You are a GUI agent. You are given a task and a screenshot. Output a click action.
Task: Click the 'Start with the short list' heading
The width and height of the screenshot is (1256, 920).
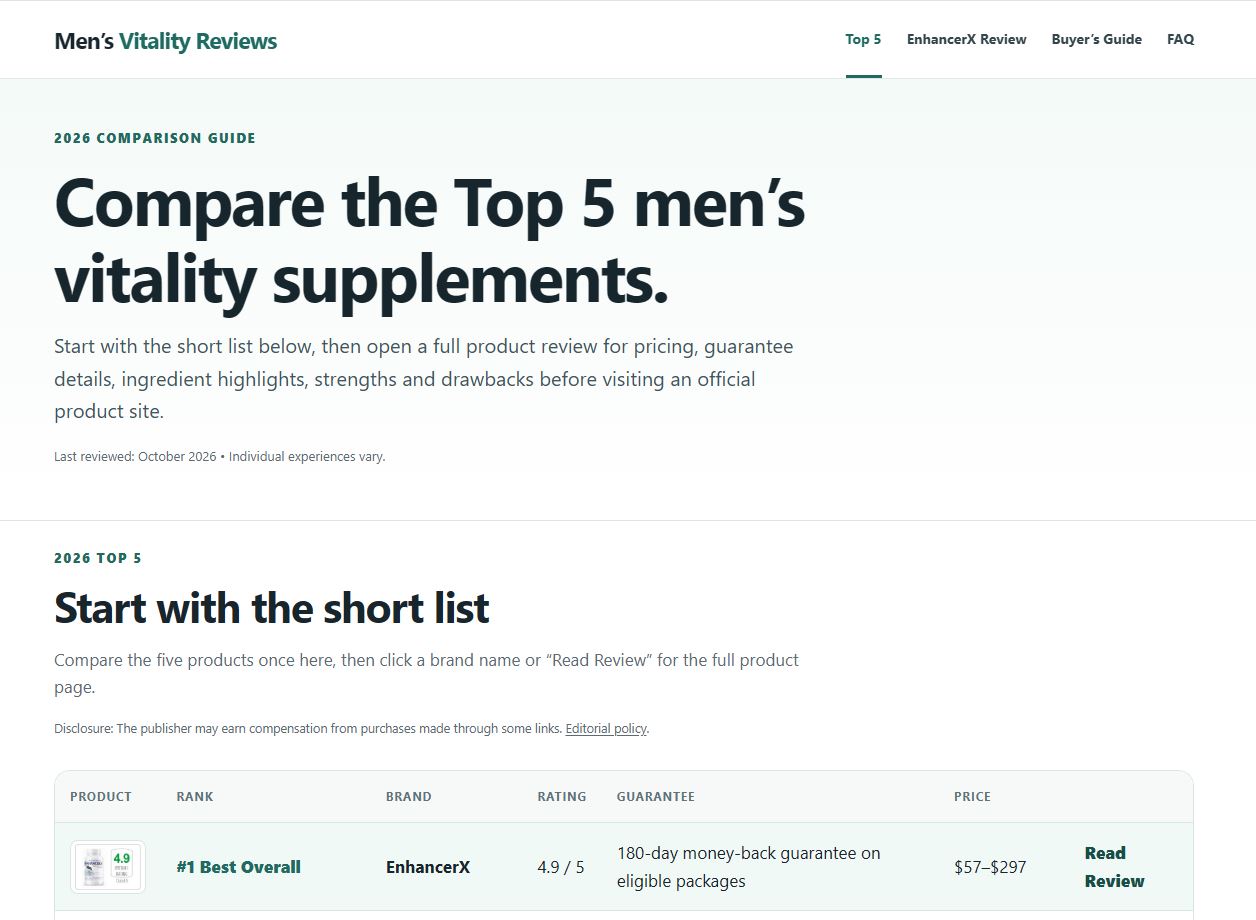click(x=272, y=608)
